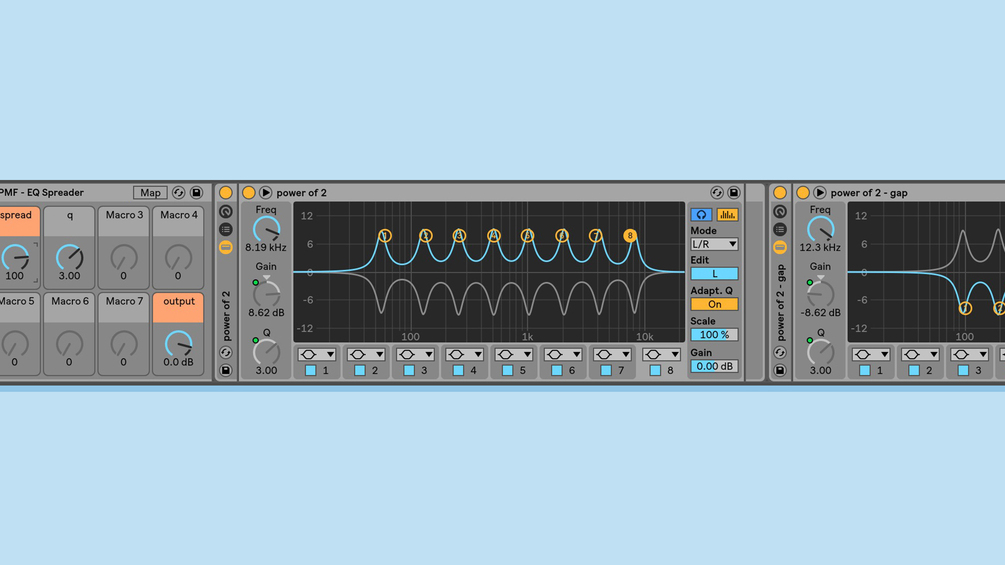Select filter dot 7 in power of 2 EQ display

[596, 236]
